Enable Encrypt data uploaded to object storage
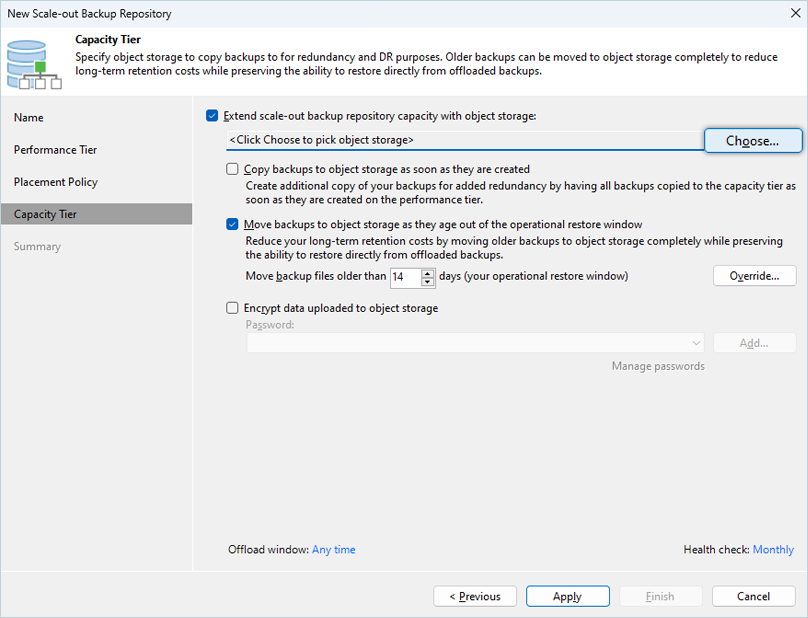Image resolution: width=808 pixels, height=618 pixels. point(233,308)
